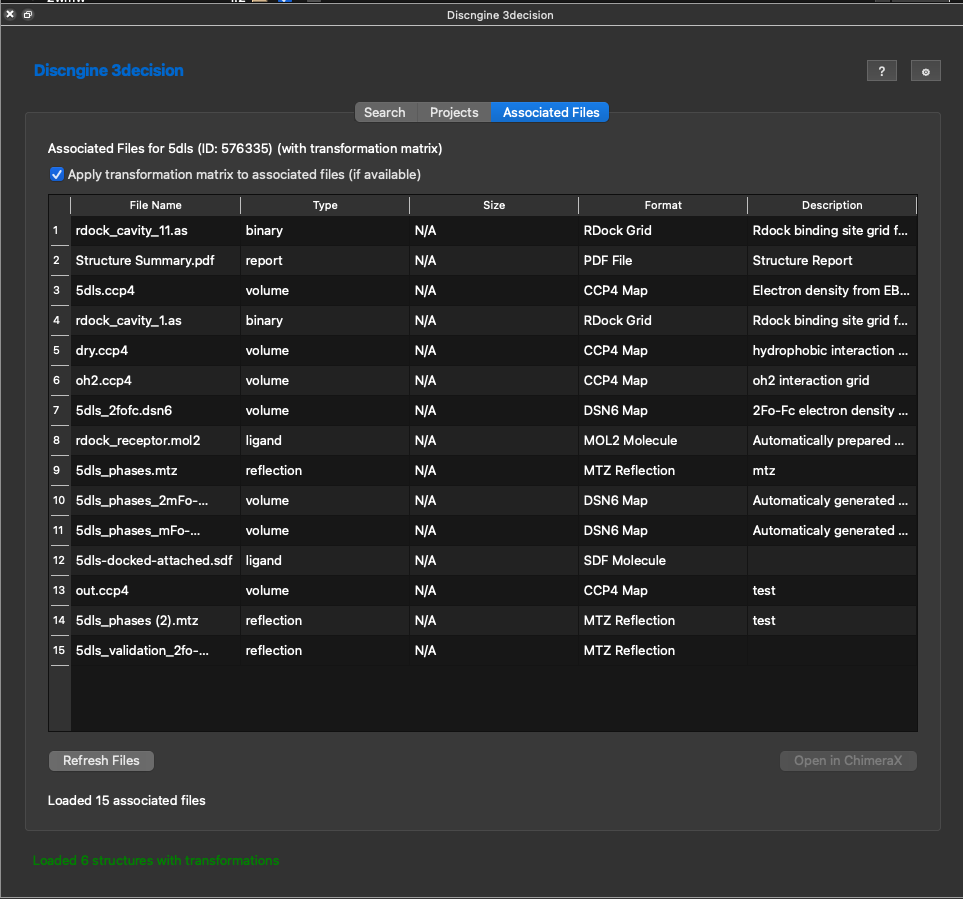This screenshot has height=899, width=963.
Task: Select file 5dls-docked-attached.sdf
Action: [x=155, y=561]
